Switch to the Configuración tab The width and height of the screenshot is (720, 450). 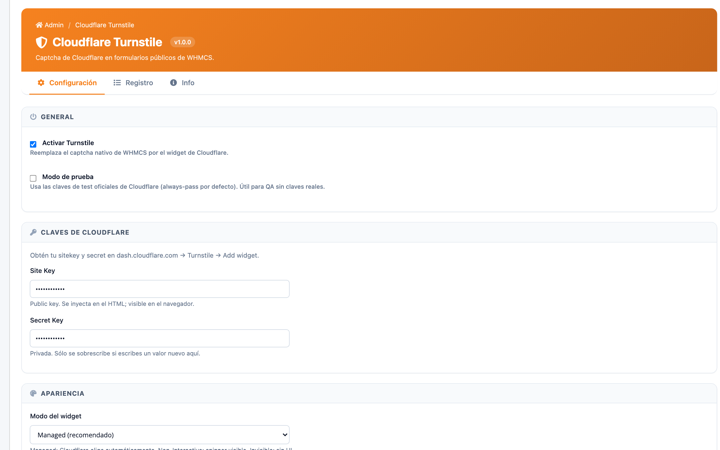pos(67,83)
